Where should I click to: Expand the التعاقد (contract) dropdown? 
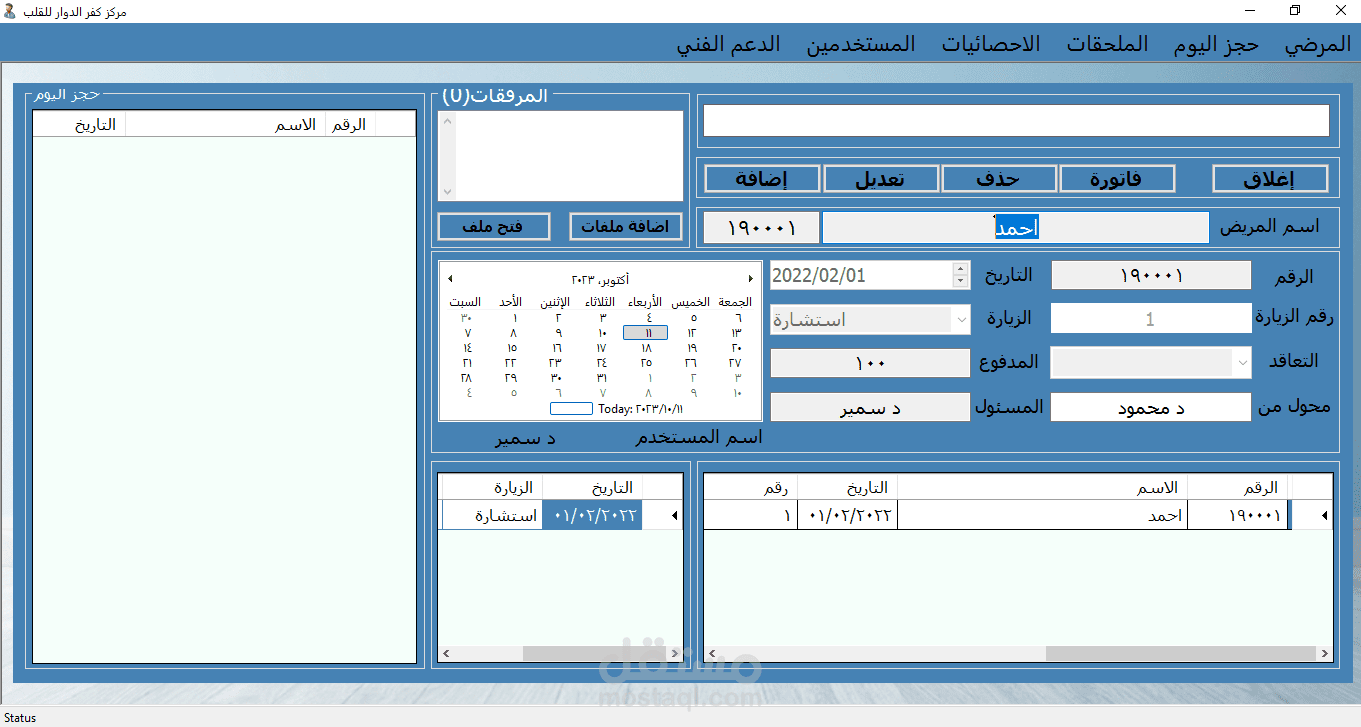click(1243, 363)
